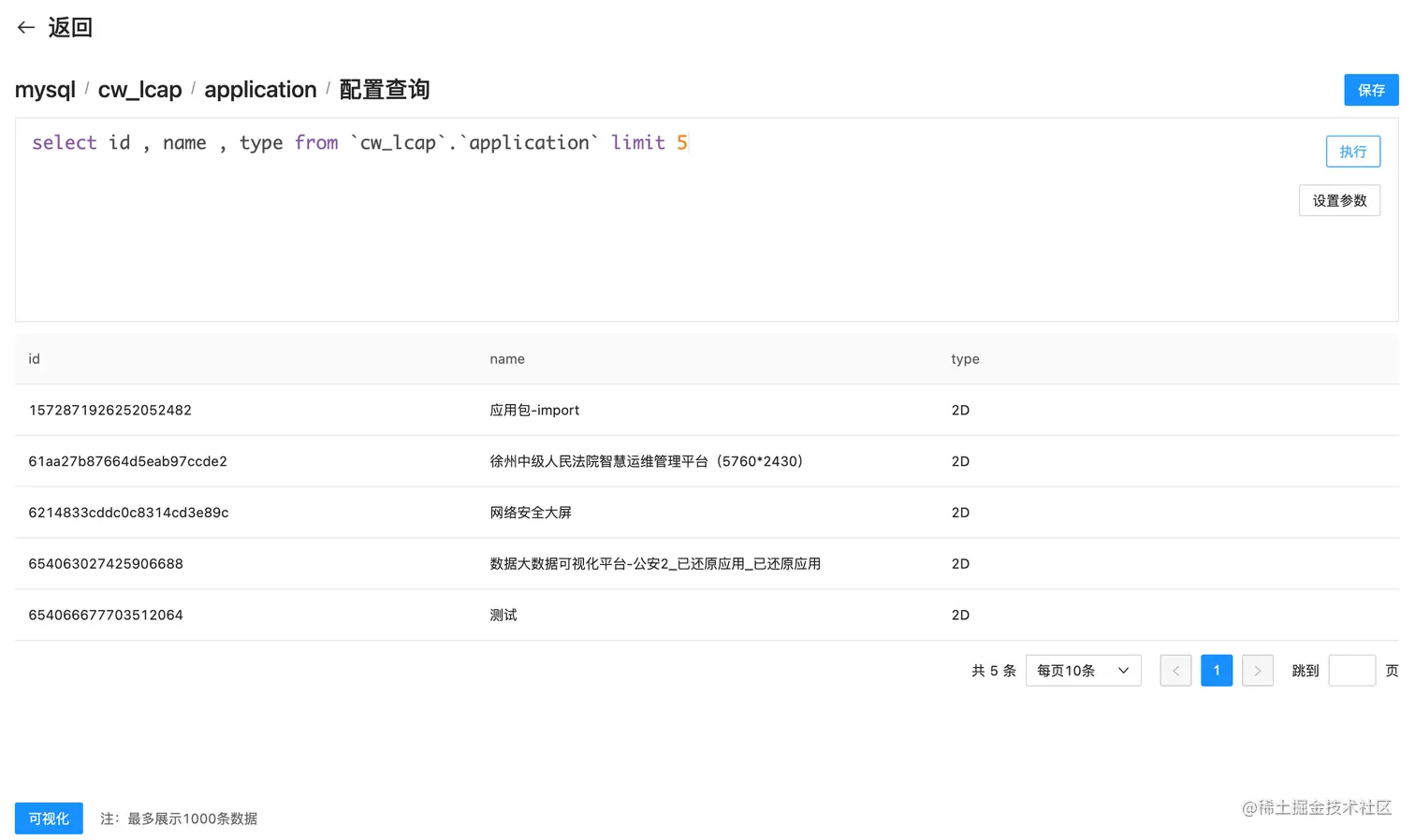Click the id column header
The image size is (1415, 840).
35,359
